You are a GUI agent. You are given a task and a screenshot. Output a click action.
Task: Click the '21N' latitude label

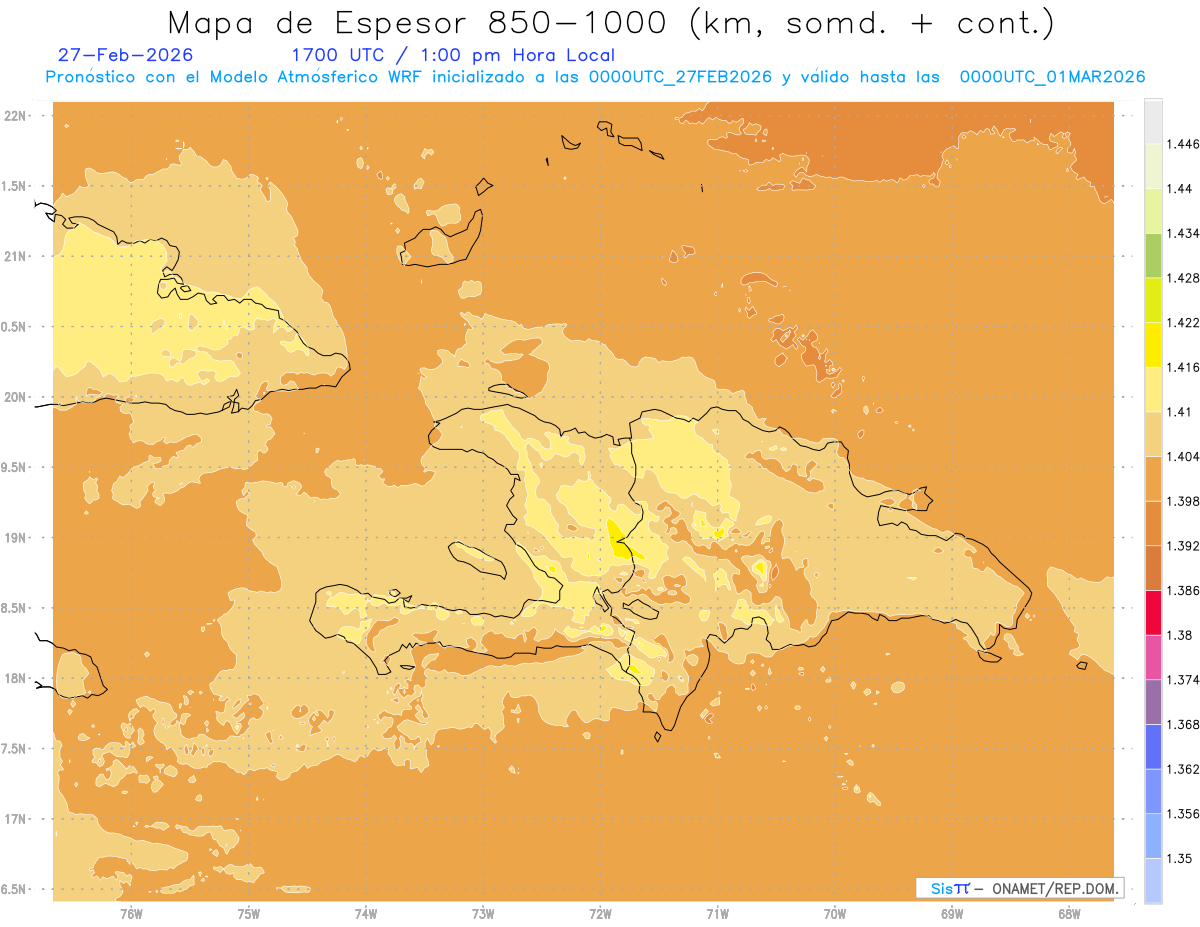pos(16,256)
